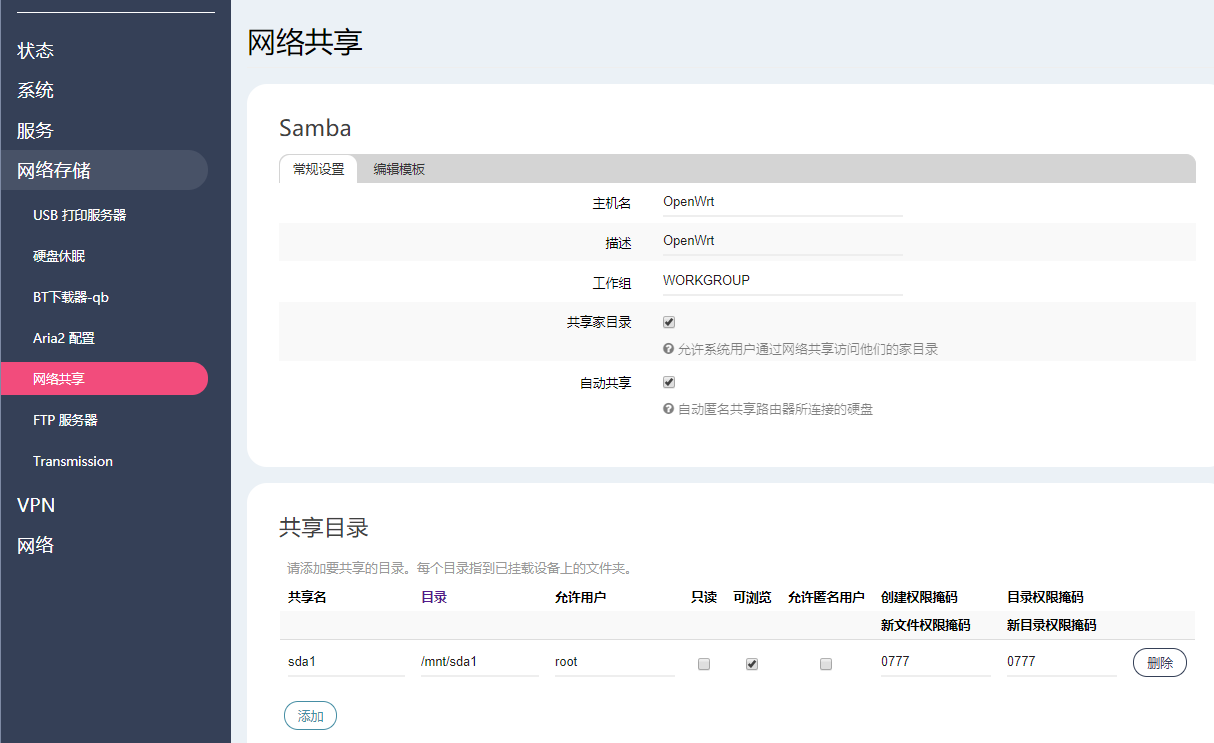Expand the VPN sidebar menu
Screen dimensions: 1214x743
pos(36,505)
